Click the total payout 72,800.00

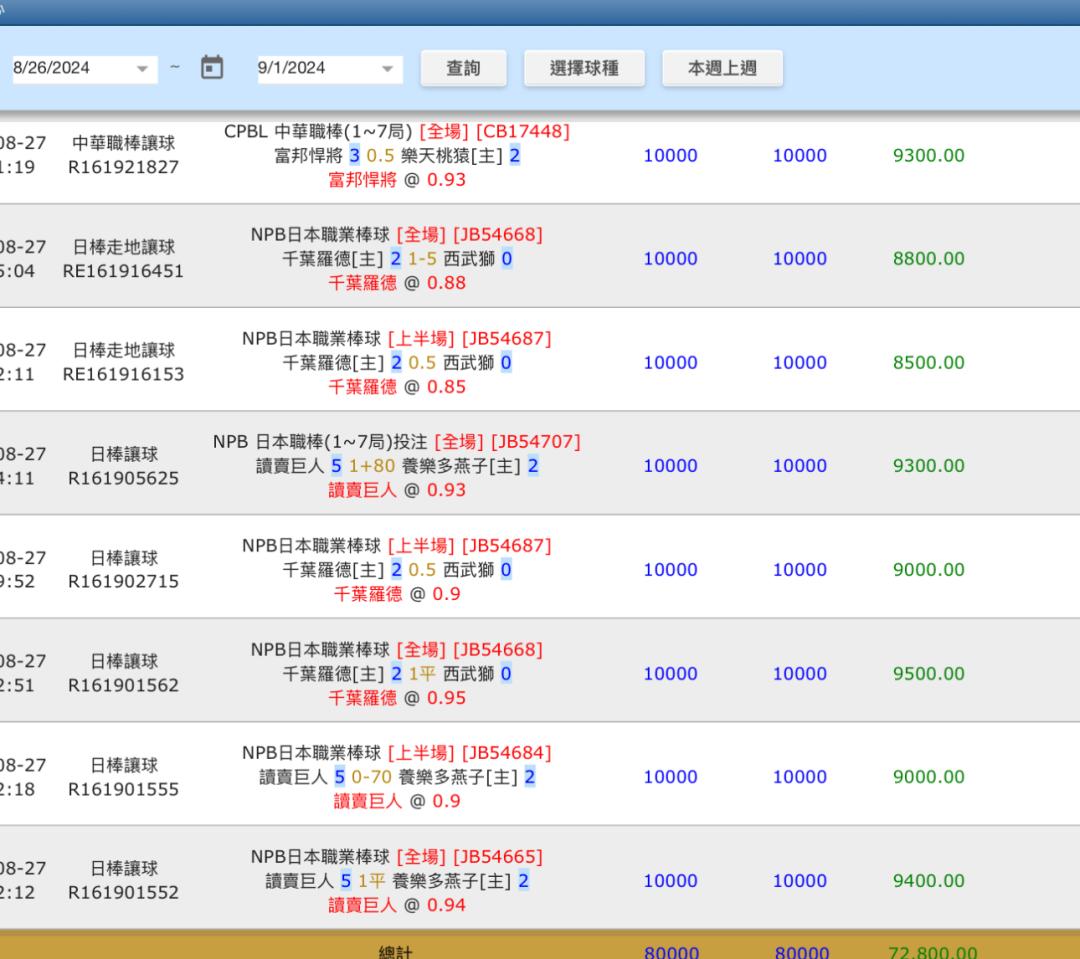[x=933, y=952]
